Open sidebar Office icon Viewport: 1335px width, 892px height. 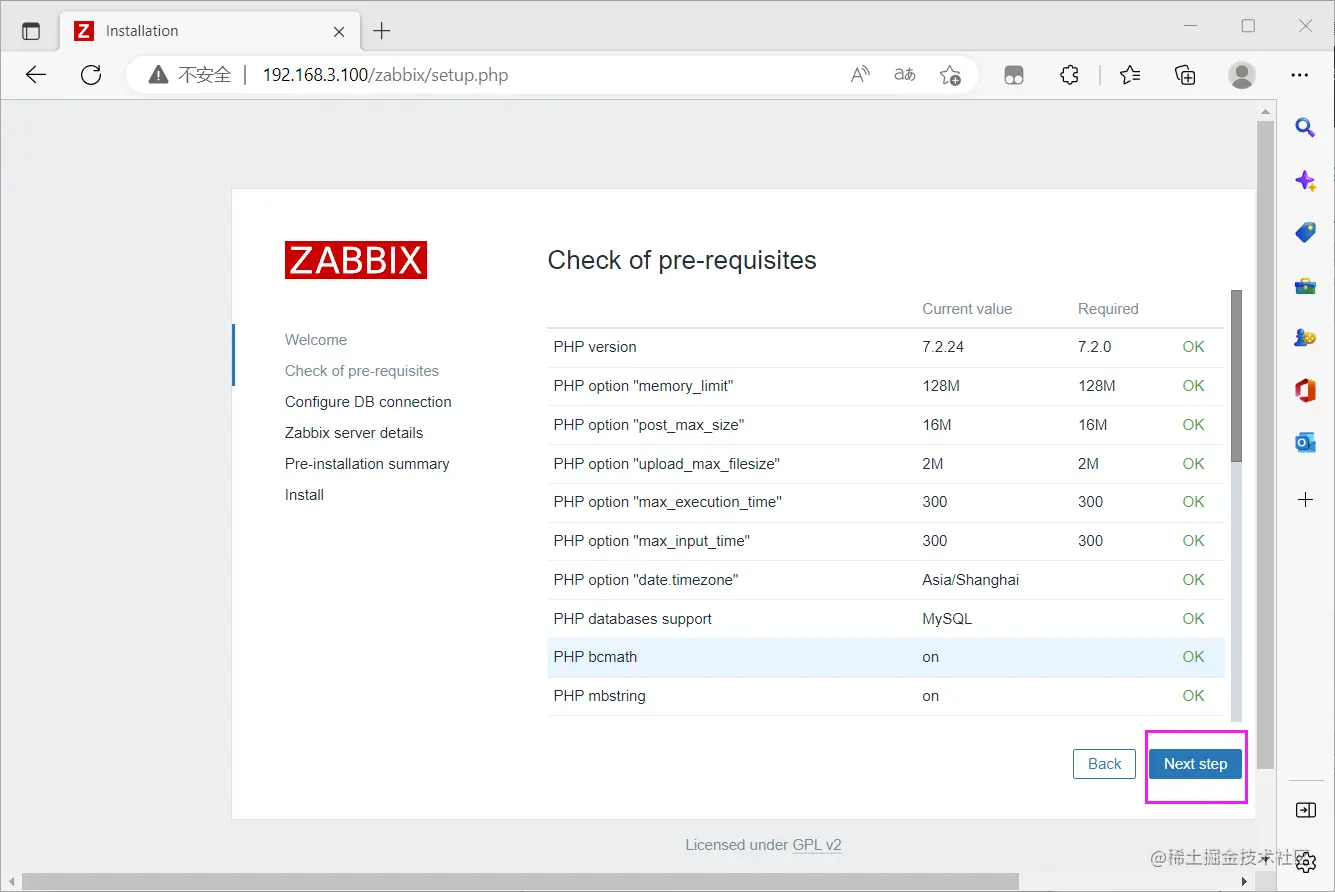tap(1305, 390)
